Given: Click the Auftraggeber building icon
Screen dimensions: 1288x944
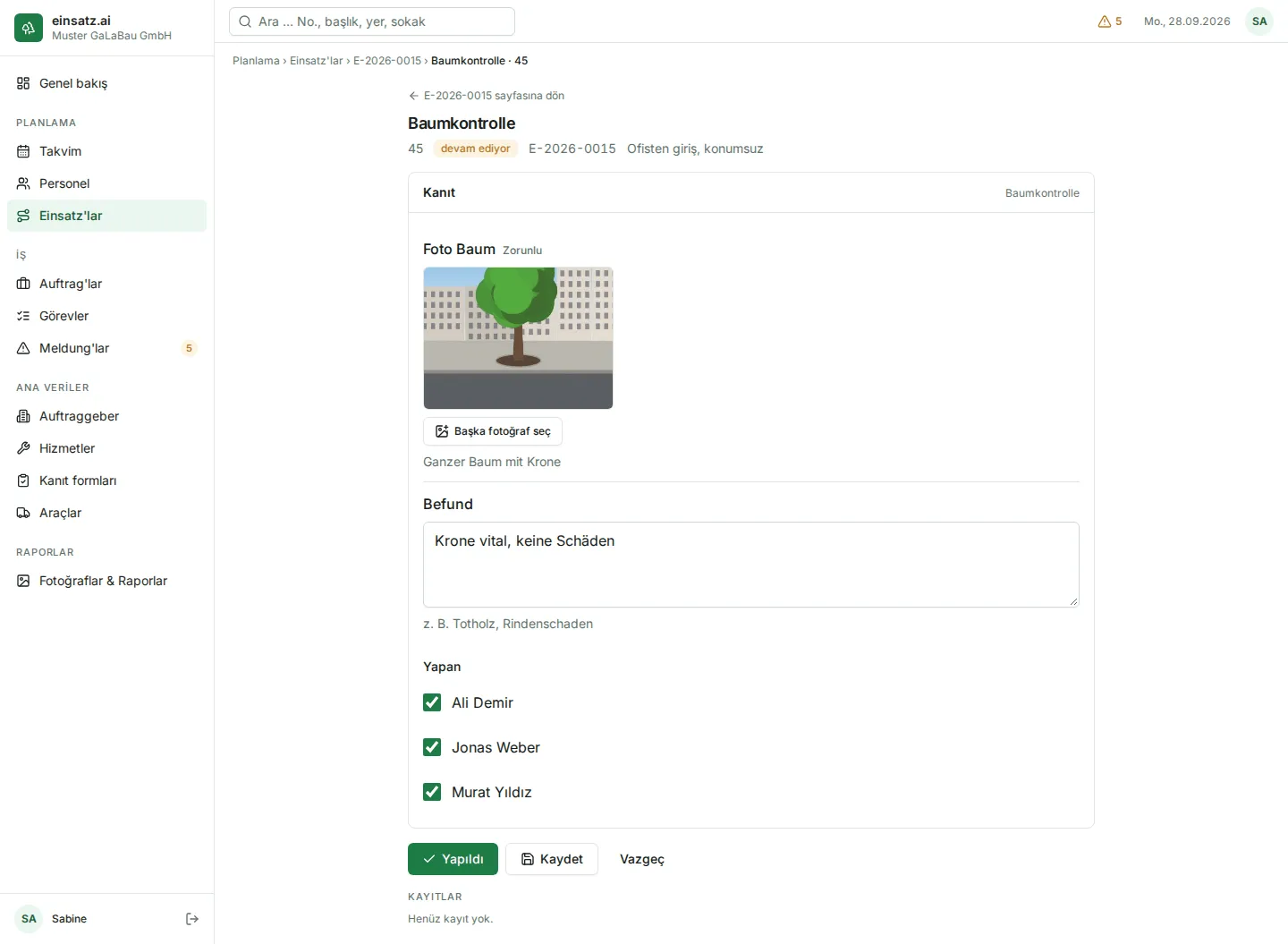Looking at the screenshot, I should [23, 416].
